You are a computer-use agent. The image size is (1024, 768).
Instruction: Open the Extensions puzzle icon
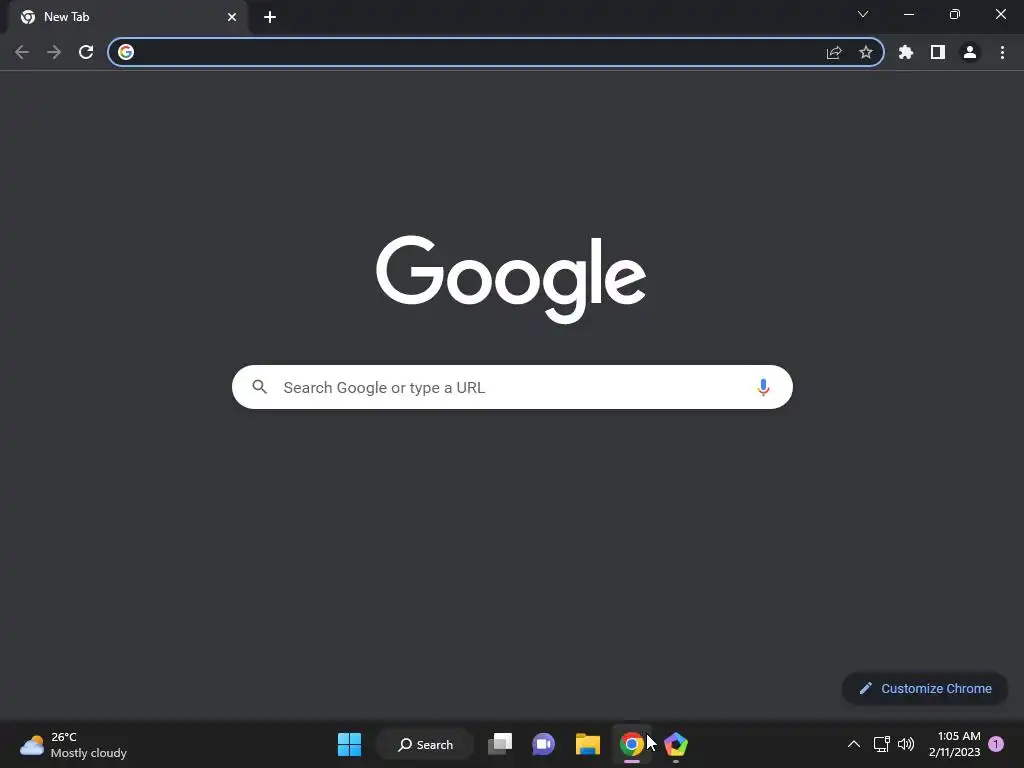tap(906, 52)
